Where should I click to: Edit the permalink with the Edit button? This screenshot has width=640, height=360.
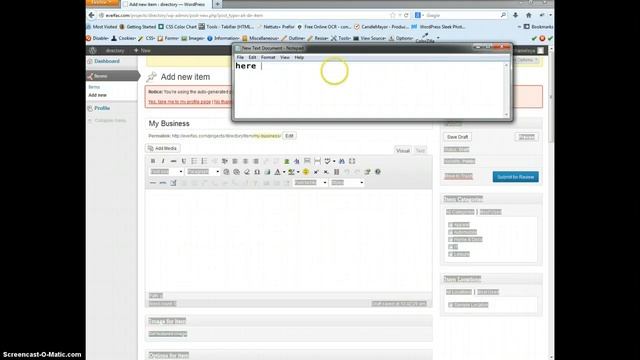pyautogui.click(x=289, y=136)
